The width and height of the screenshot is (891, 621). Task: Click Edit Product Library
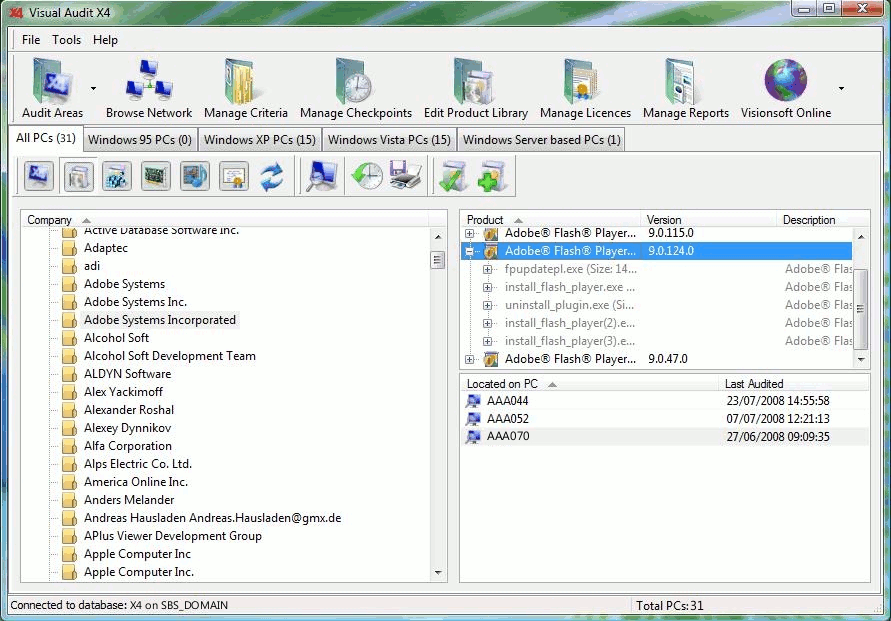point(476,89)
